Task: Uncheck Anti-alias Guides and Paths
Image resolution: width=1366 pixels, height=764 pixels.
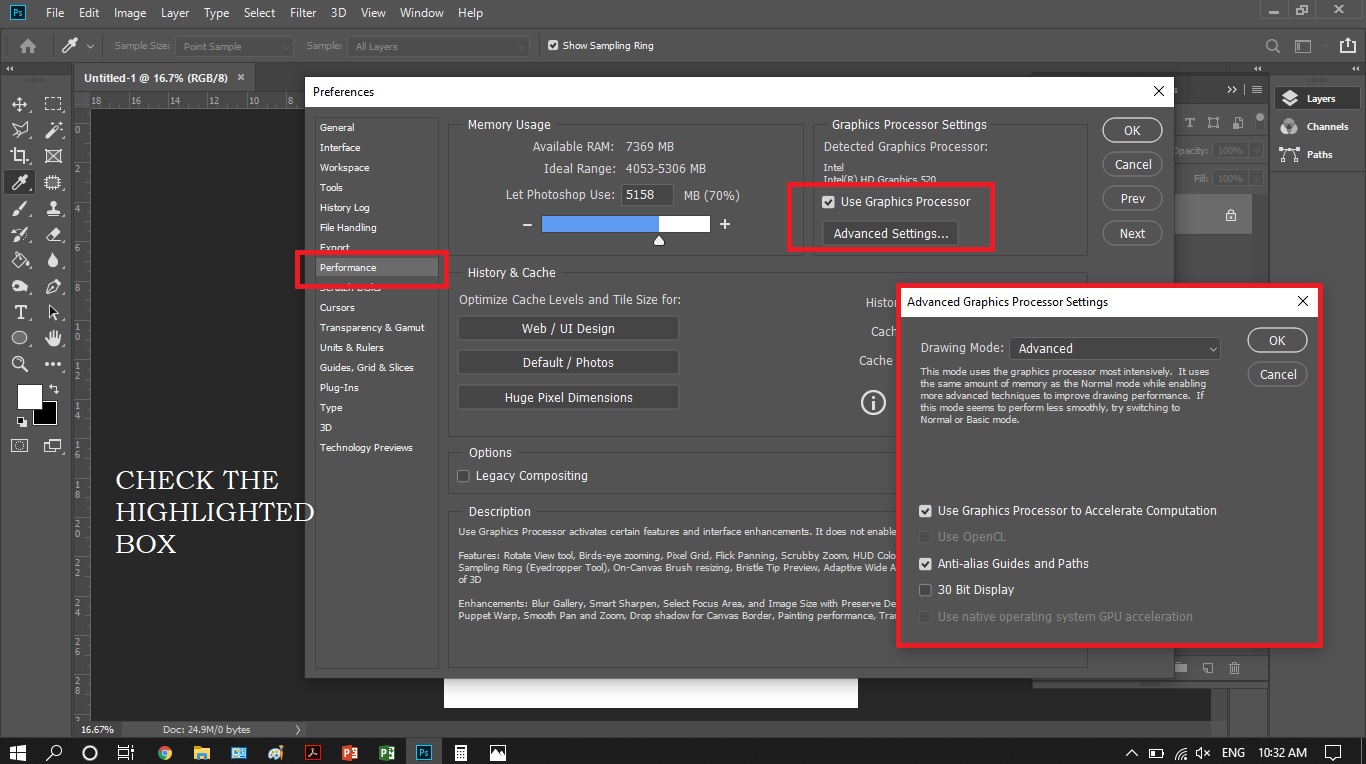Action: [x=925, y=564]
